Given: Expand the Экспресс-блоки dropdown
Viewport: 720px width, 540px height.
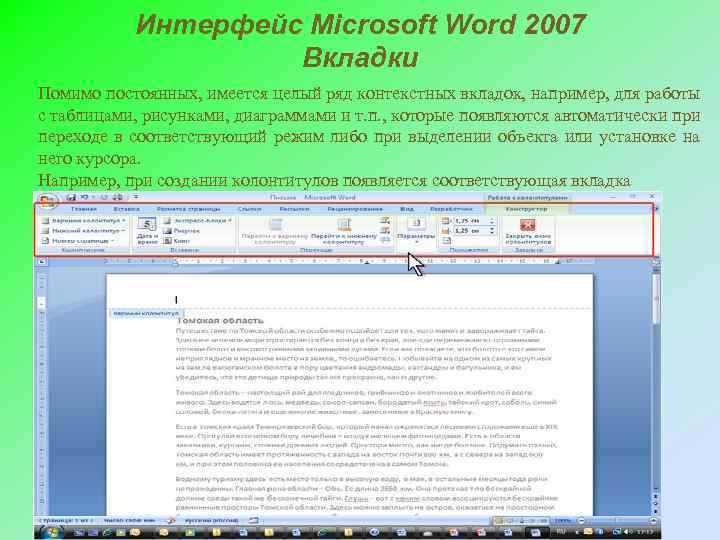Looking at the screenshot, I should click(198, 220).
